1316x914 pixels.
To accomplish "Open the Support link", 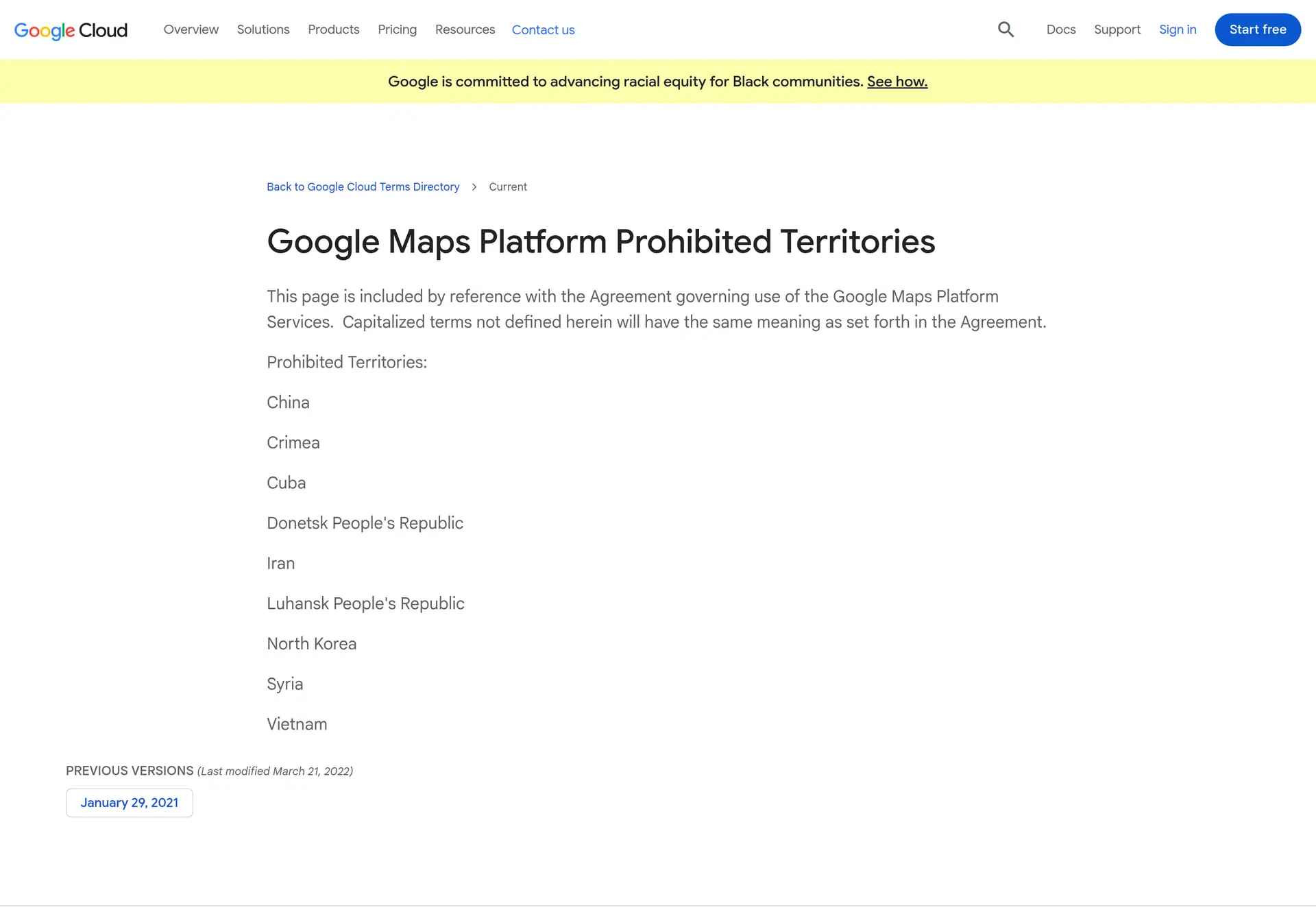I will click(1117, 29).
